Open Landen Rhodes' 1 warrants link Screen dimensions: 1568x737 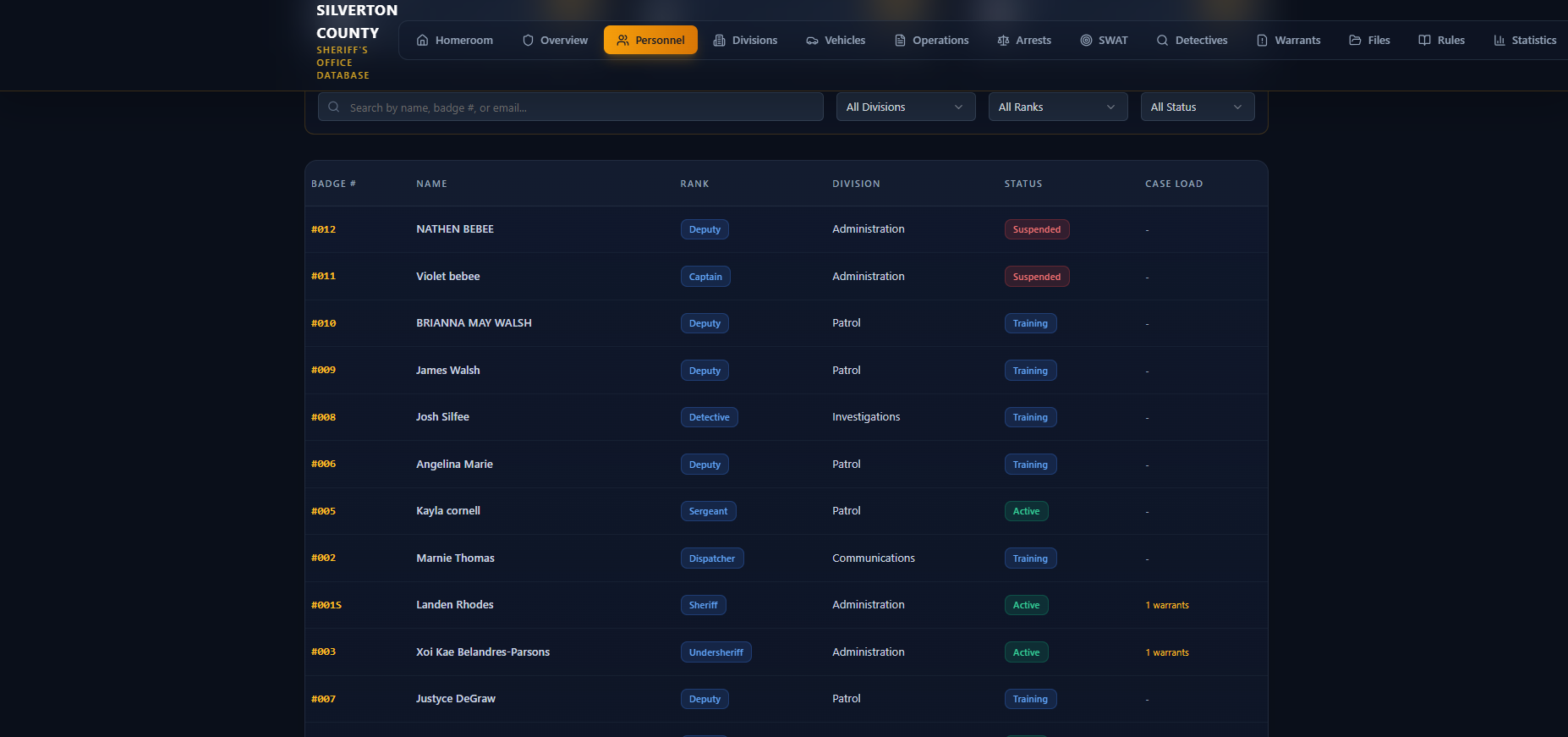[x=1167, y=605]
